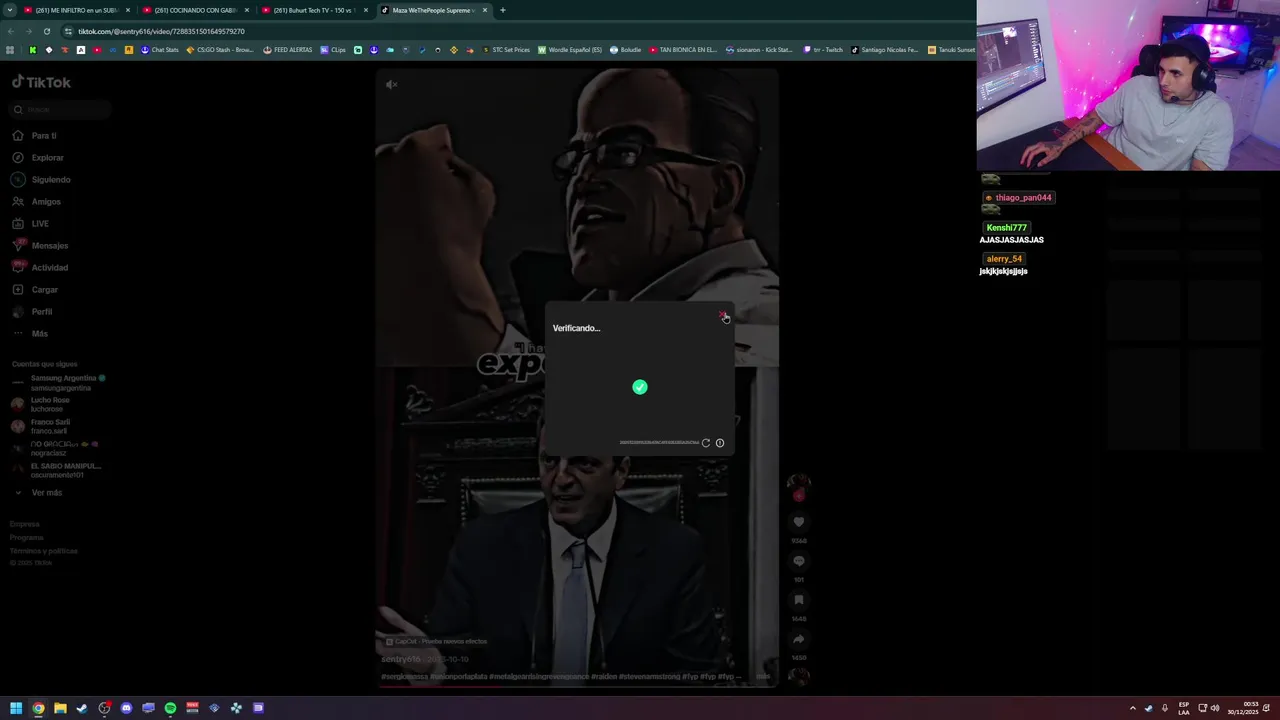Open the Tanuki Sunset bookmark
This screenshot has height=720, width=1280.
pyautogui.click(x=951, y=50)
